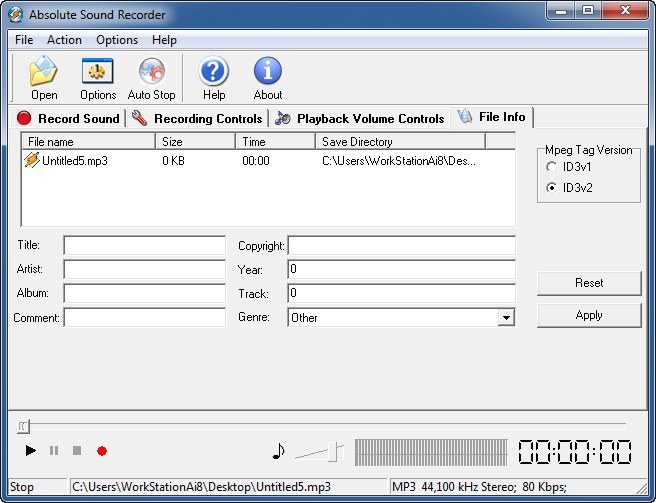
Task: Click the Stop status bar text
Action: [22, 487]
